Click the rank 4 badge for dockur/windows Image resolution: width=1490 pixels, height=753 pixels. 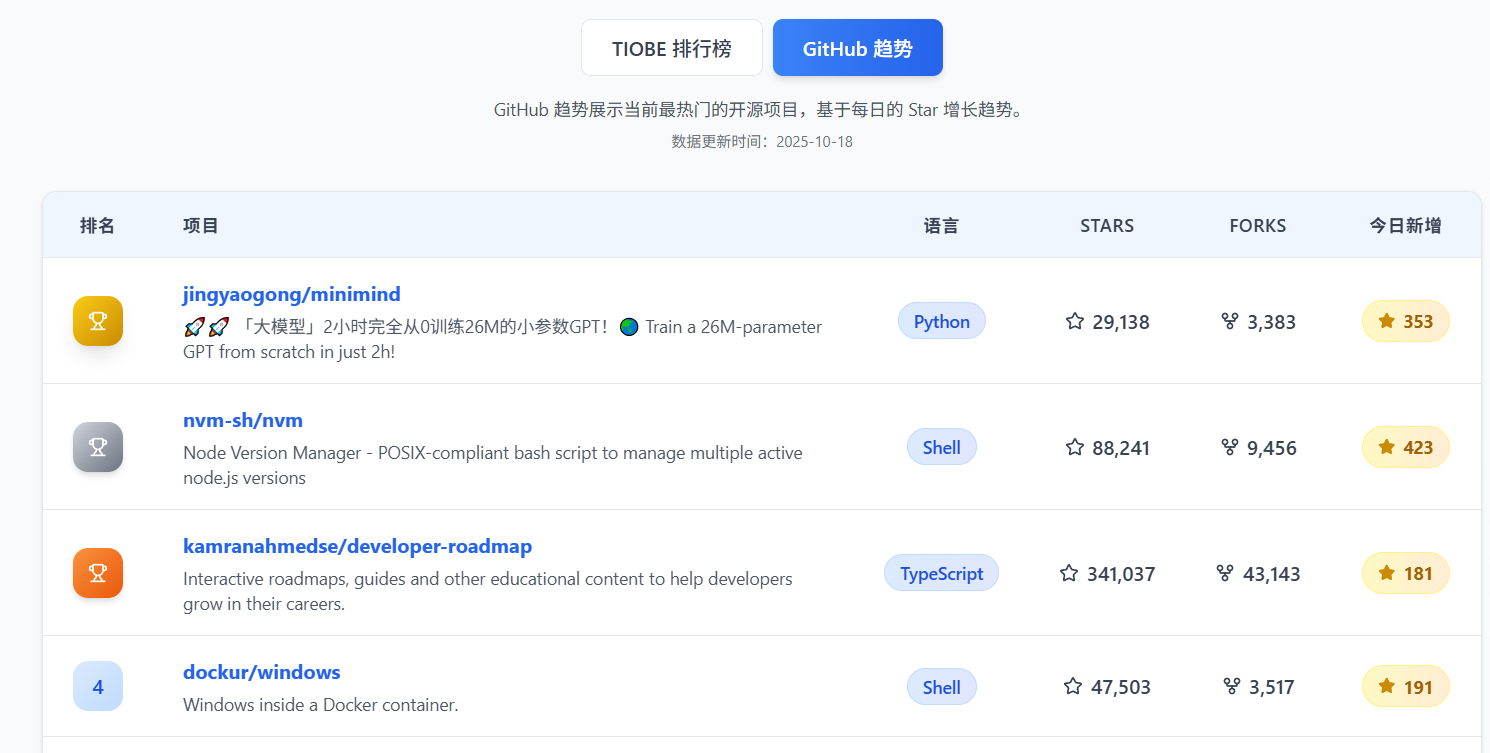[x=98, y=686]
